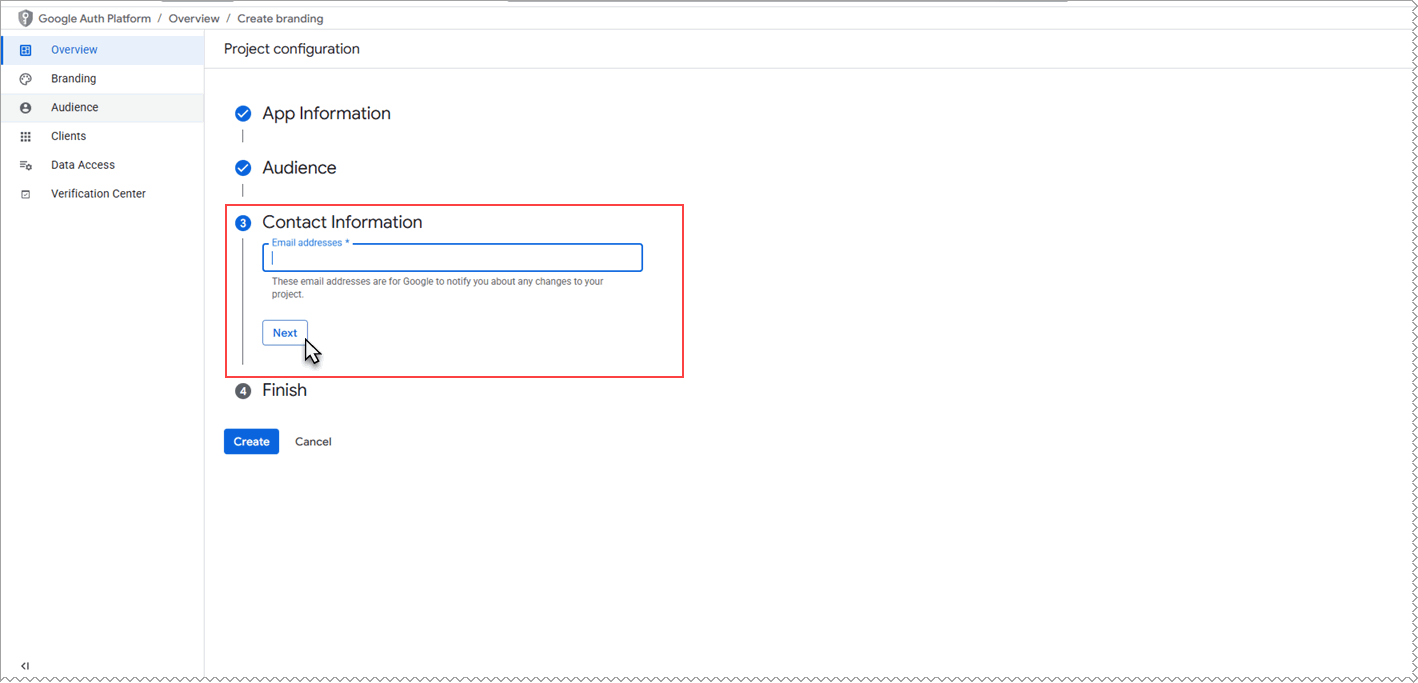Click the blue Create button

click(x=251, y=442)
